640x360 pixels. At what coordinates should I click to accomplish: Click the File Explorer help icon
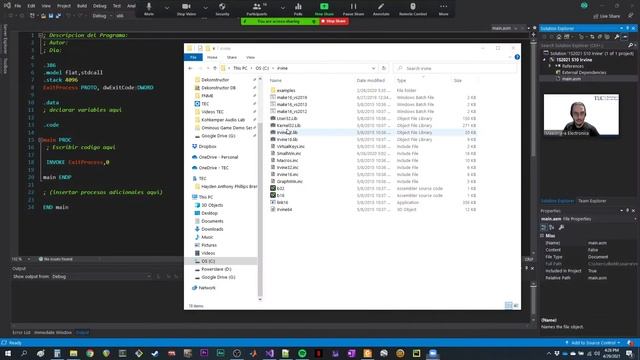click(x=517, y=57)
